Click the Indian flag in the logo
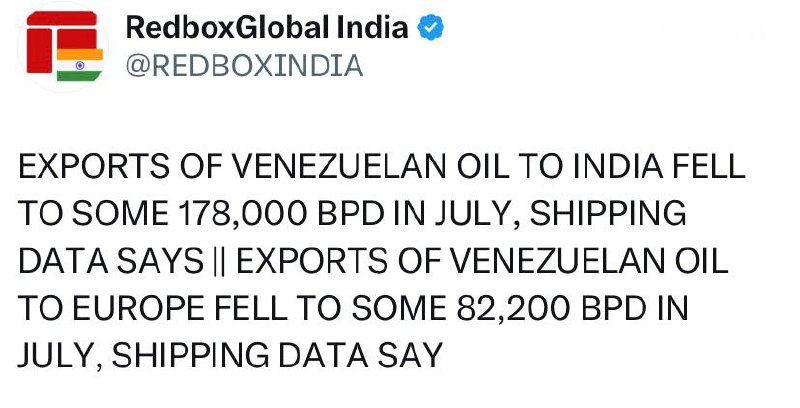The width and height of the screenshot is (800, 408). [x=80, y=65]
